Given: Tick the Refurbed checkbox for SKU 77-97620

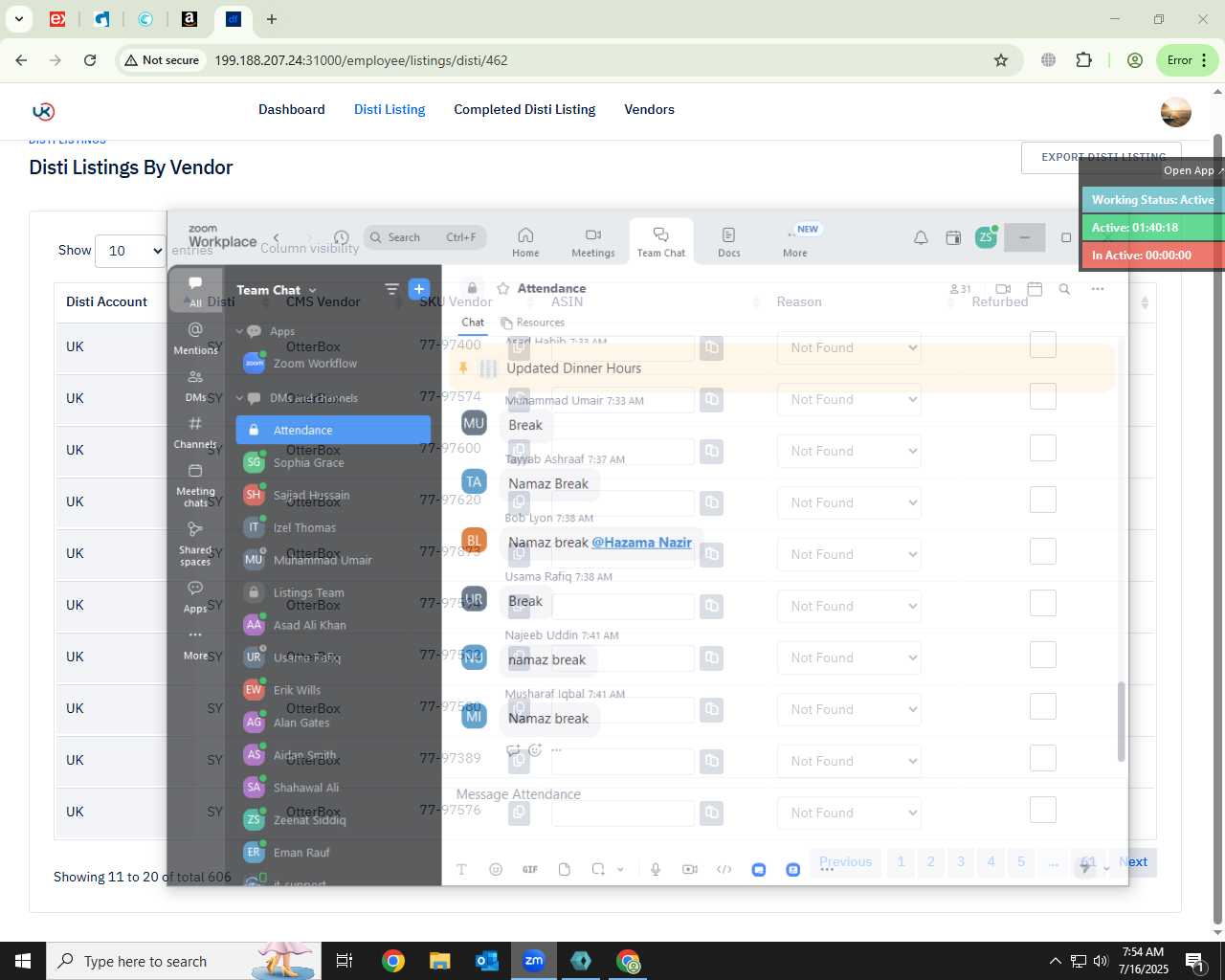Looking at the screenshot, I should pos(1043,500).
